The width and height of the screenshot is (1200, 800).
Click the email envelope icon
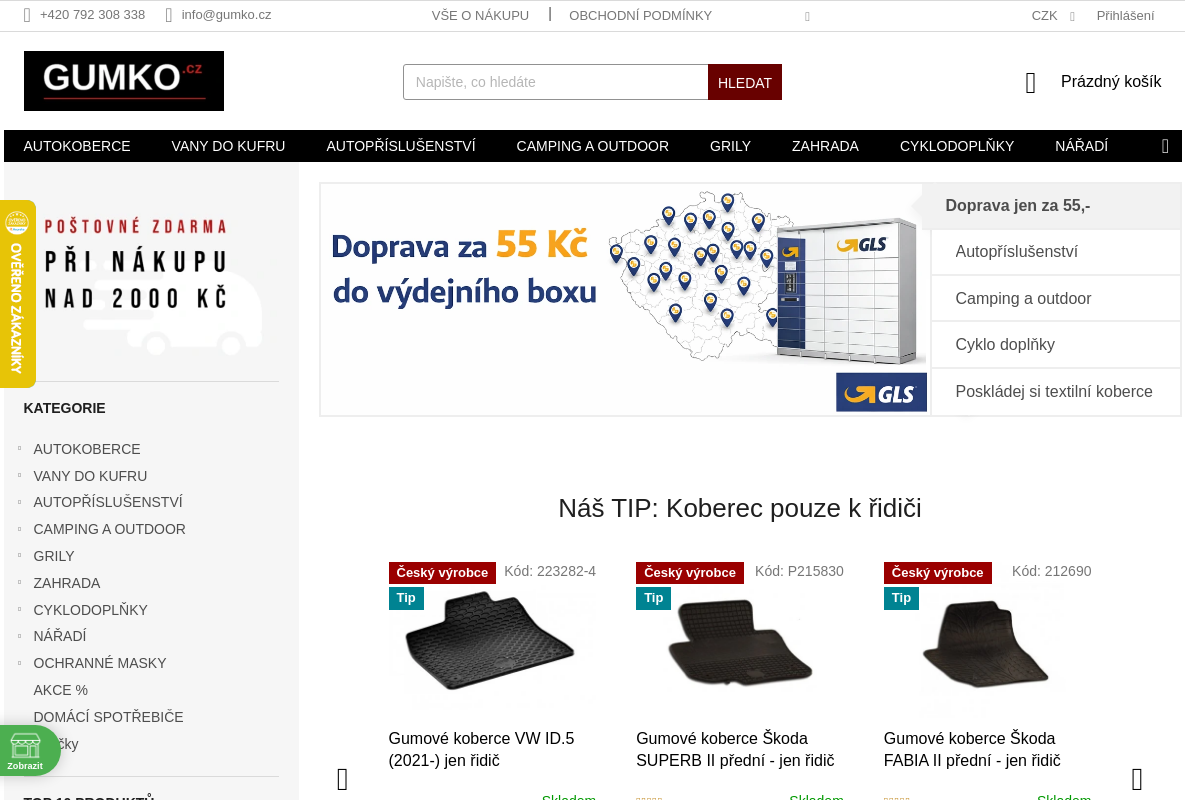[x=169, y=15]
